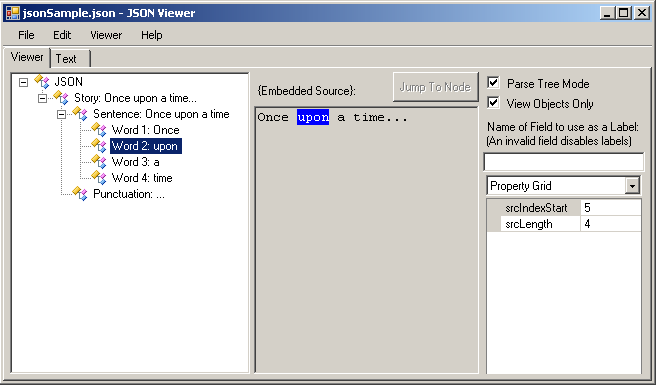656x385 pixels.
Task: Open the Help menu
Action: tap(151, 35)
